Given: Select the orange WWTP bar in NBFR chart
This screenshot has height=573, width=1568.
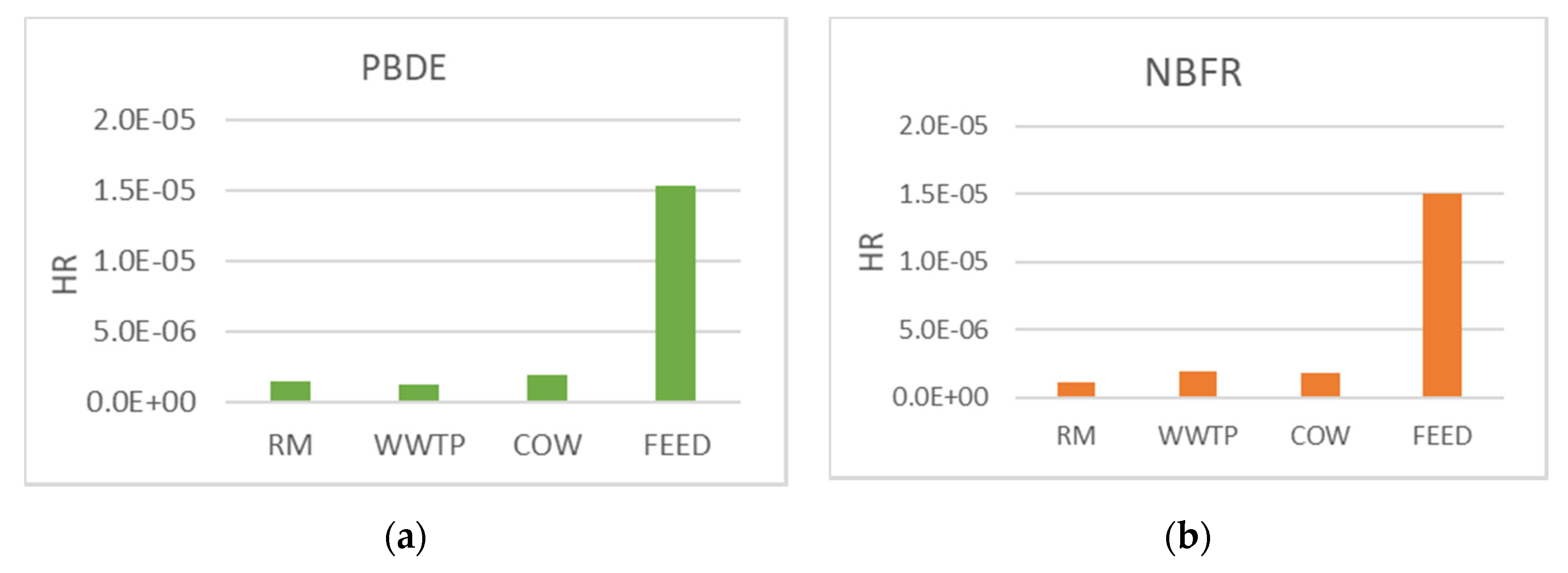Looking at the screenshot, I should 1197,384.
